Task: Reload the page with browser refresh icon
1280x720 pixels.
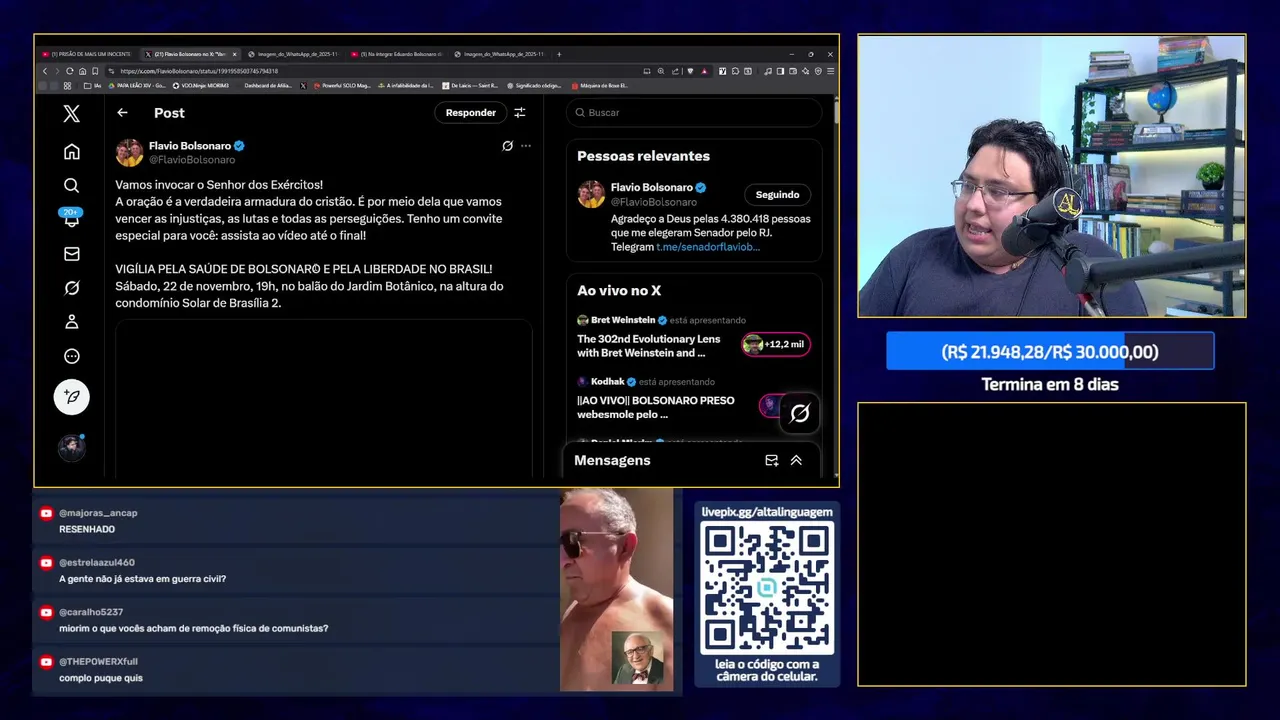Action: click(69, 71)
